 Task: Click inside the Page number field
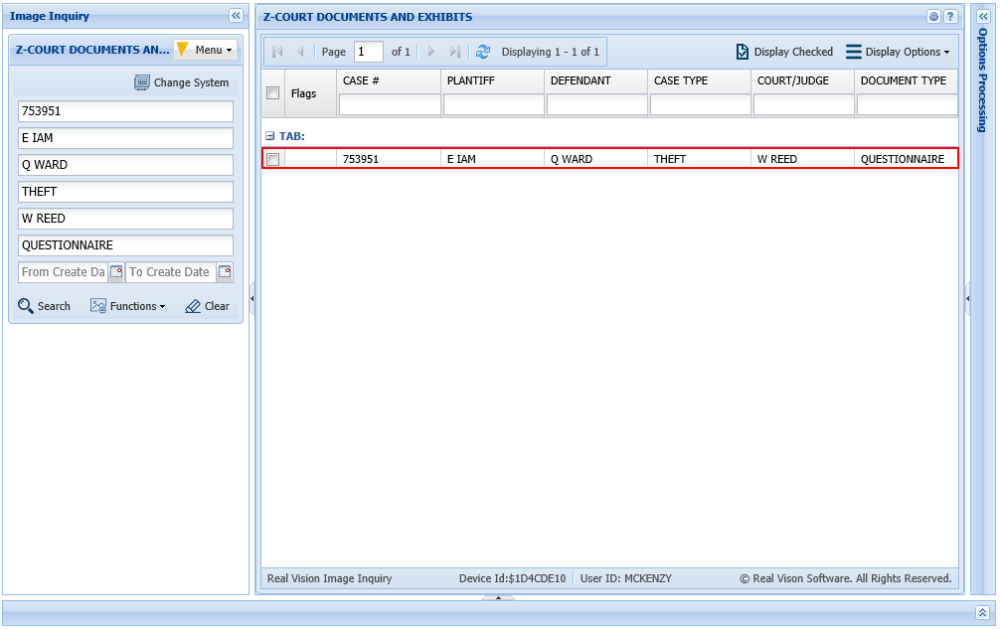tap(367, 51)
